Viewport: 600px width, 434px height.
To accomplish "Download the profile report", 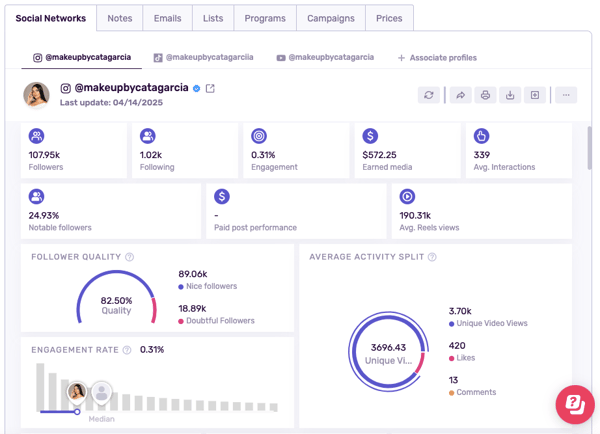I will (x=510, y=95).
